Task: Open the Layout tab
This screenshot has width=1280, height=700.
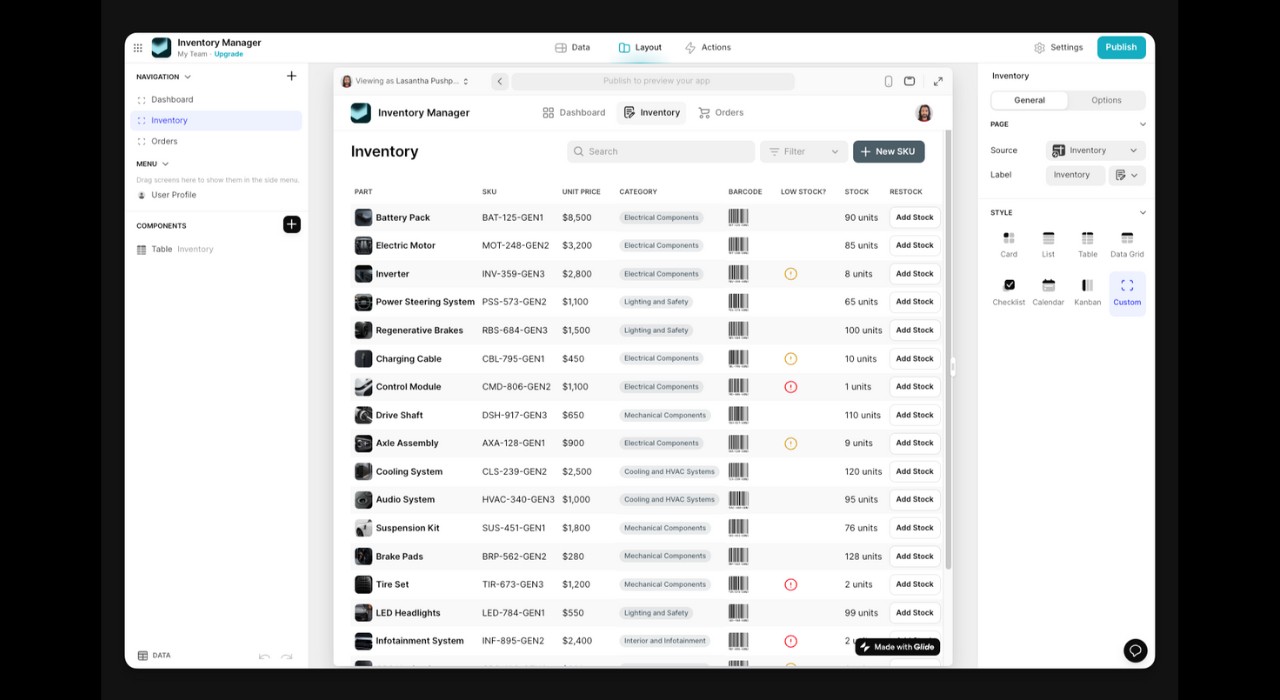Action: (x=640, y=47)
